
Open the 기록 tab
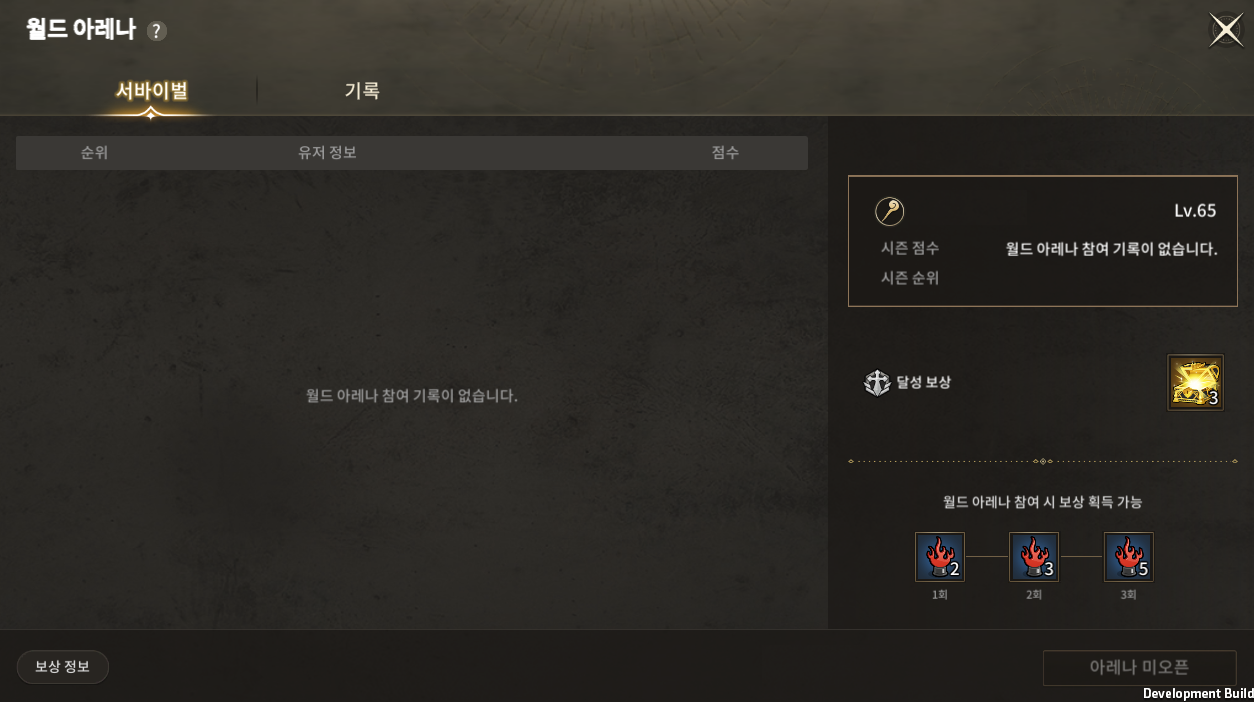[362, 91]
